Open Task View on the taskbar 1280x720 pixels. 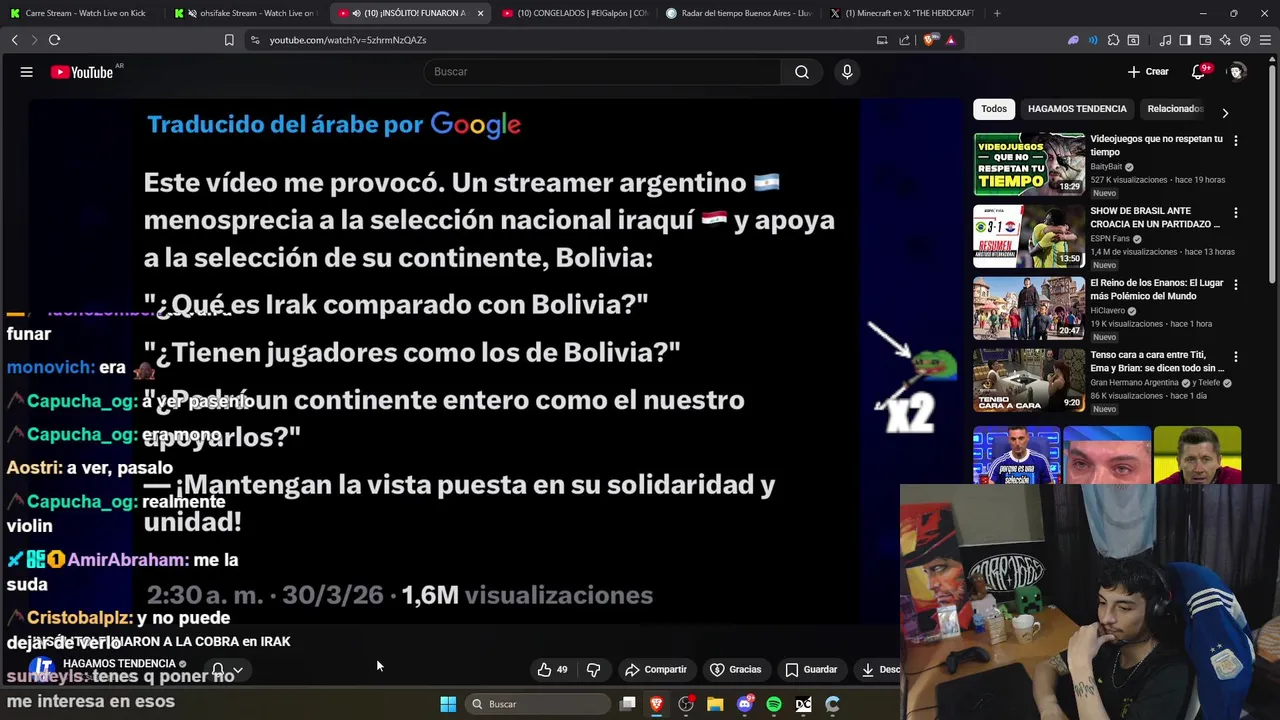[627, 704]
